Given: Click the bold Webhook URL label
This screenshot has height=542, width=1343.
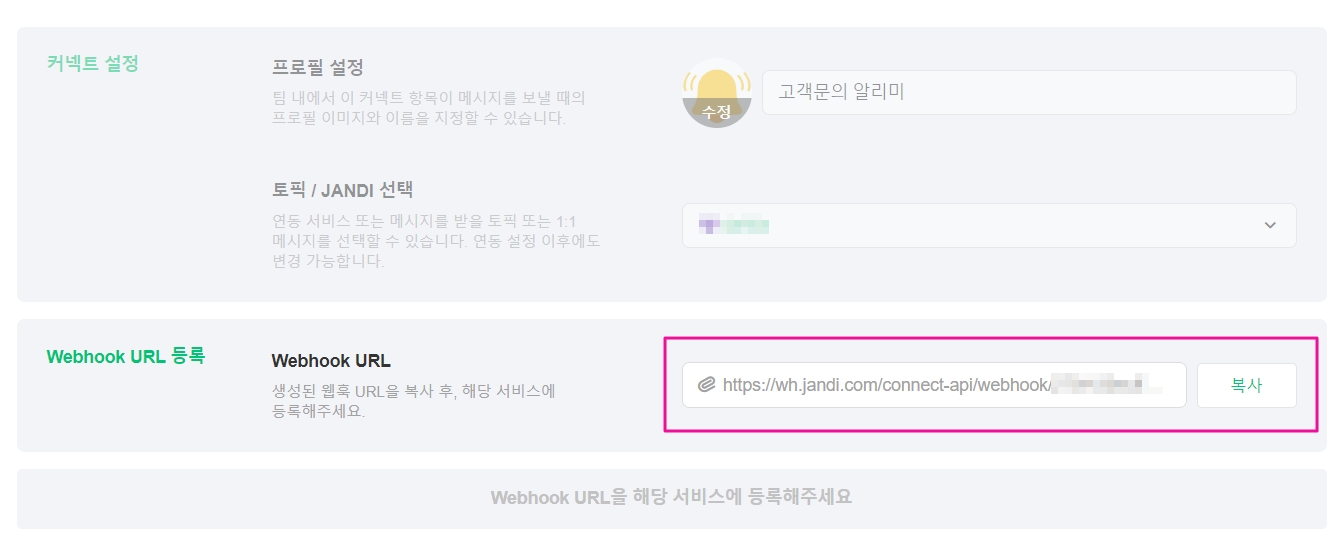Looking at the screenshot, I should pyautogui.click(x=330, y=360).
